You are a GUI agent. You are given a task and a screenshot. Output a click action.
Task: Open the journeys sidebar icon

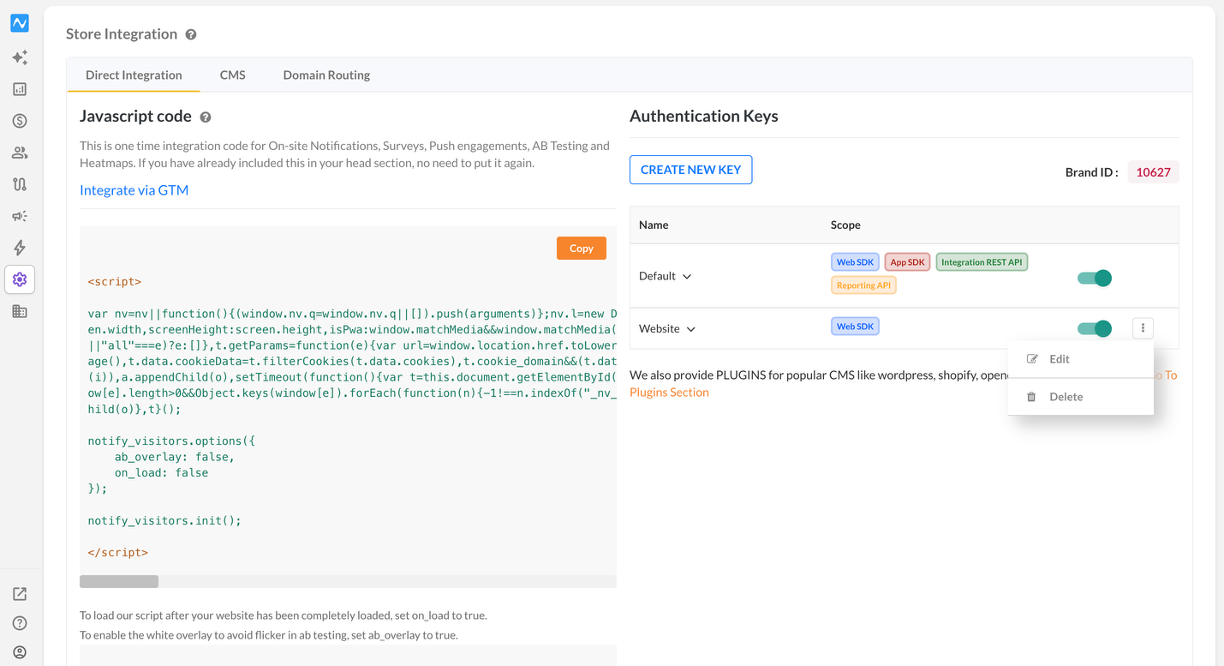[20, 184]
